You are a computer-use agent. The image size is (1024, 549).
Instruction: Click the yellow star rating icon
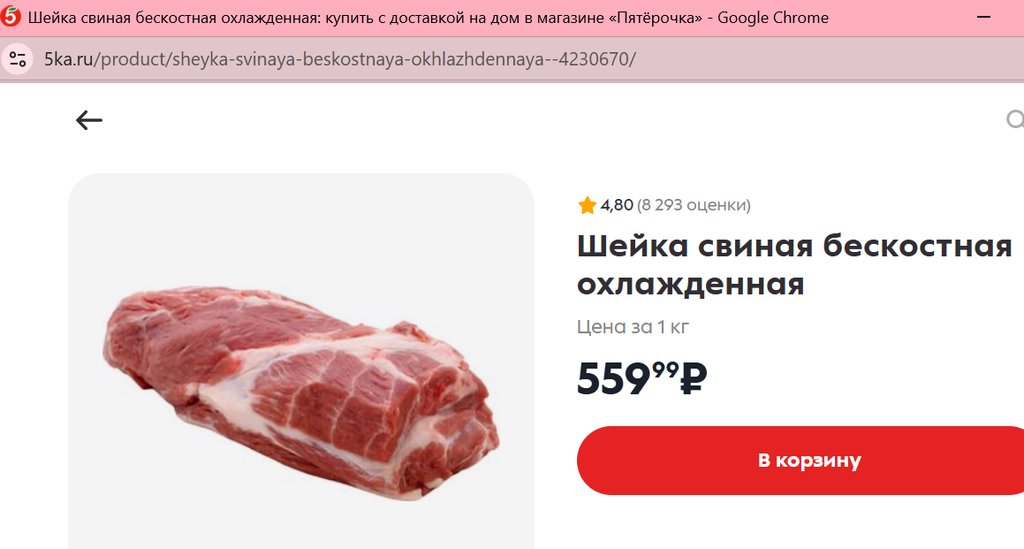pyautogui.click(x=587, y=206)
